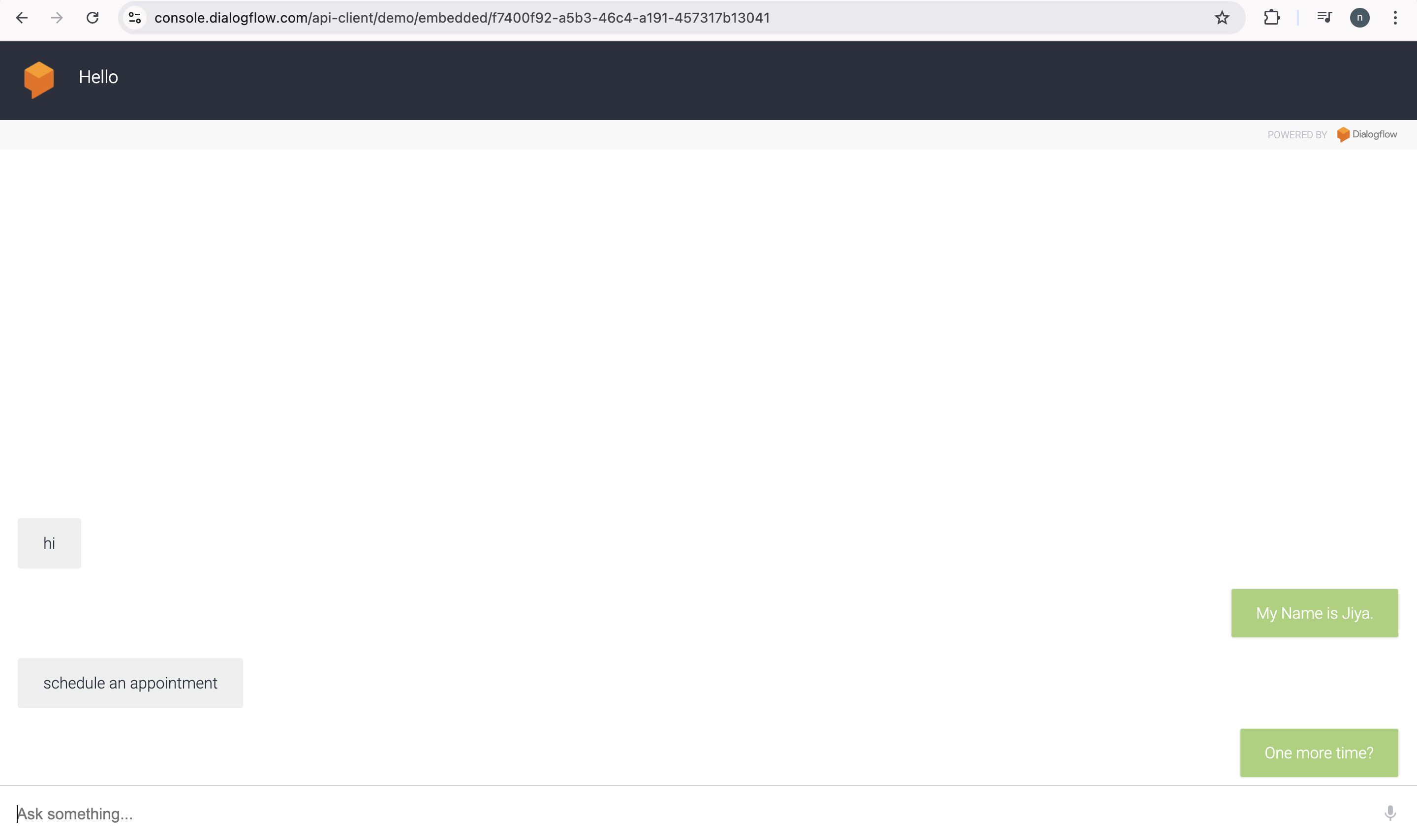This screenshot has height=840, width=1417.
Task: Click the 'My Name is Jiya.' response bubble
Action: click(x=1315, y=612)
